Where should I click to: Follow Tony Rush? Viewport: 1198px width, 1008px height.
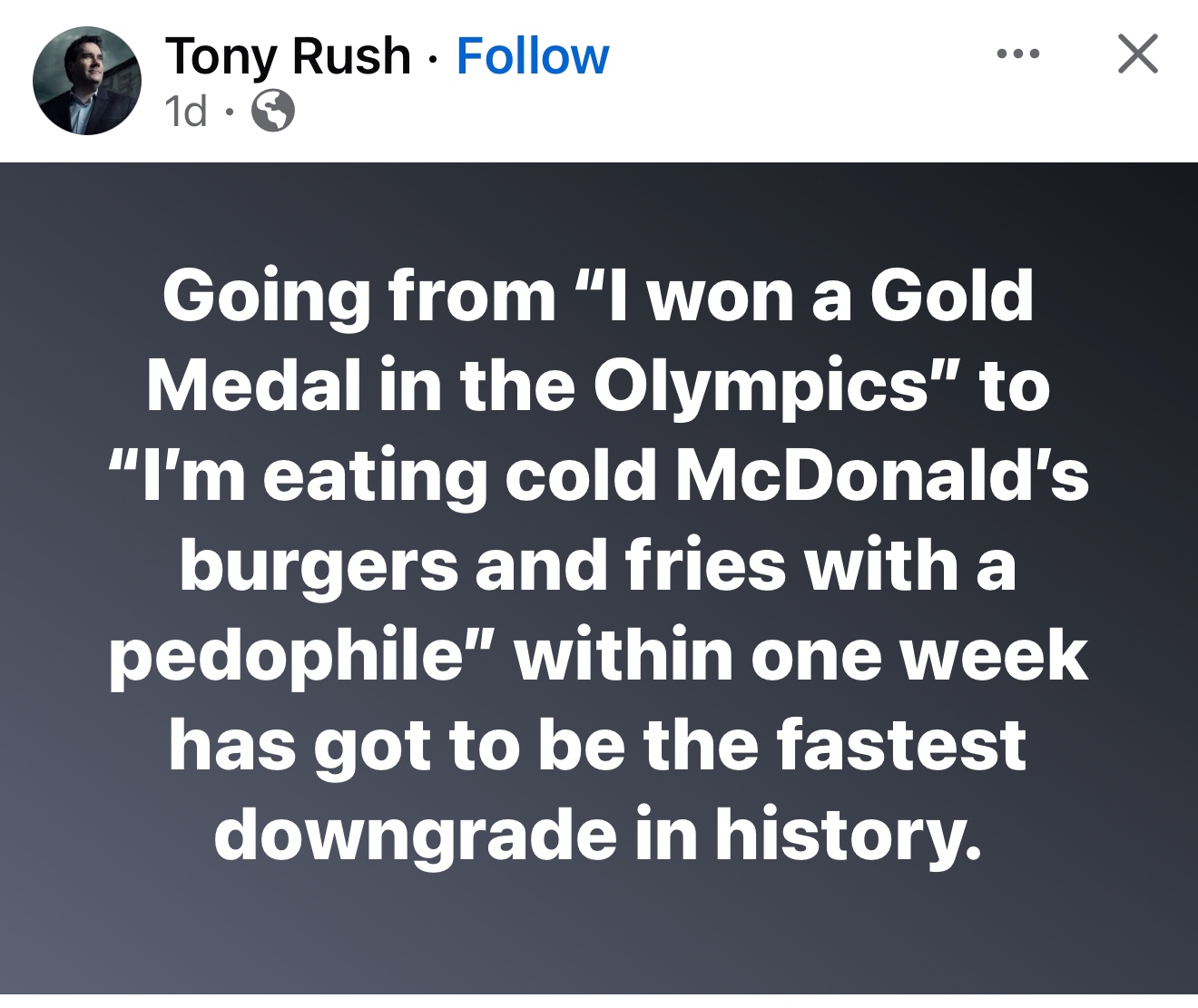coord(533,56)
